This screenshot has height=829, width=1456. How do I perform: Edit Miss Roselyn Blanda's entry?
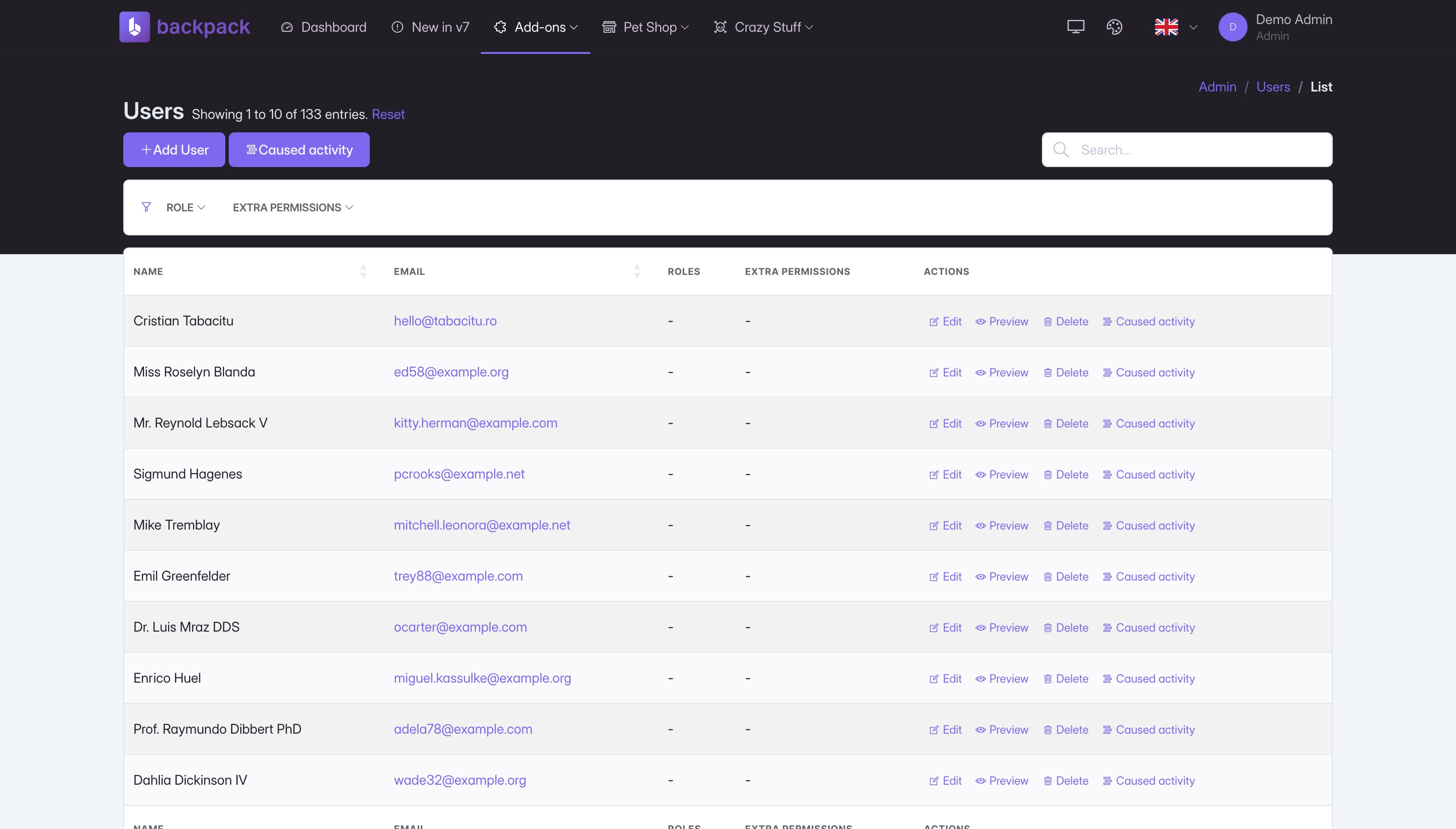click(x=945, y=372)
